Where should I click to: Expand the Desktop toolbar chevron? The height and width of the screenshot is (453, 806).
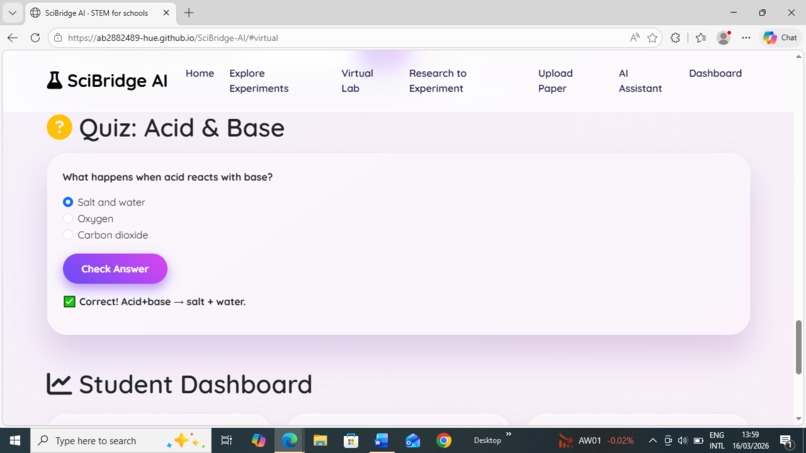(508, 434)
